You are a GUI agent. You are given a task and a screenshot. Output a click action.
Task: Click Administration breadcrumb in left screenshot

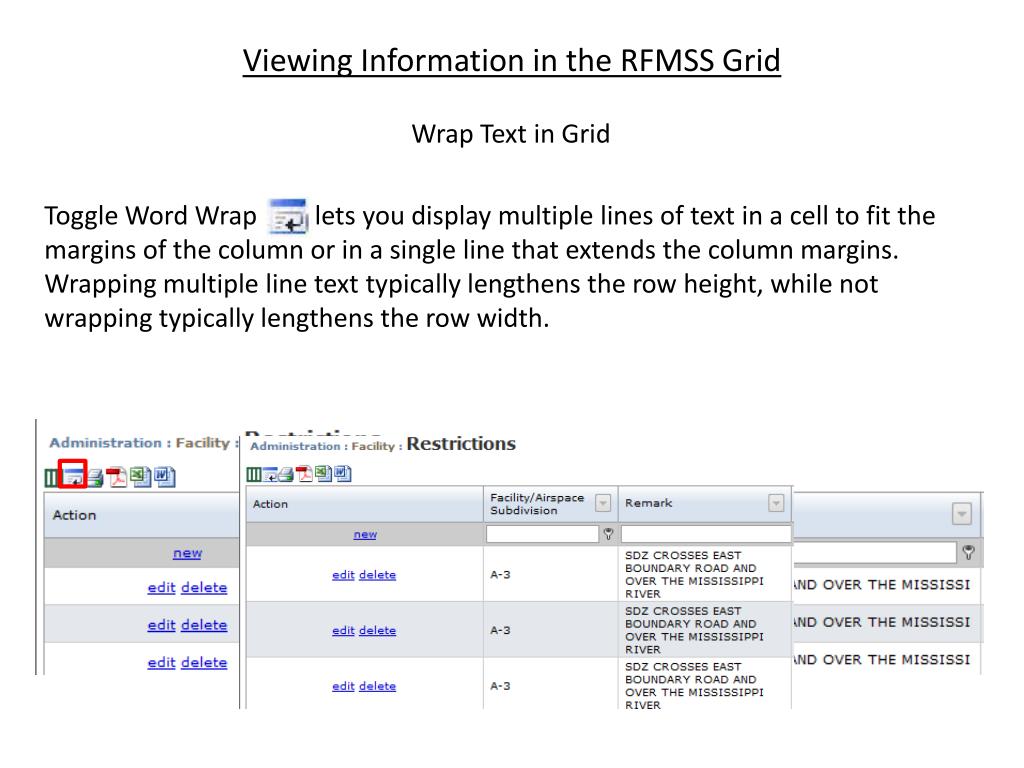click(106, 443)
